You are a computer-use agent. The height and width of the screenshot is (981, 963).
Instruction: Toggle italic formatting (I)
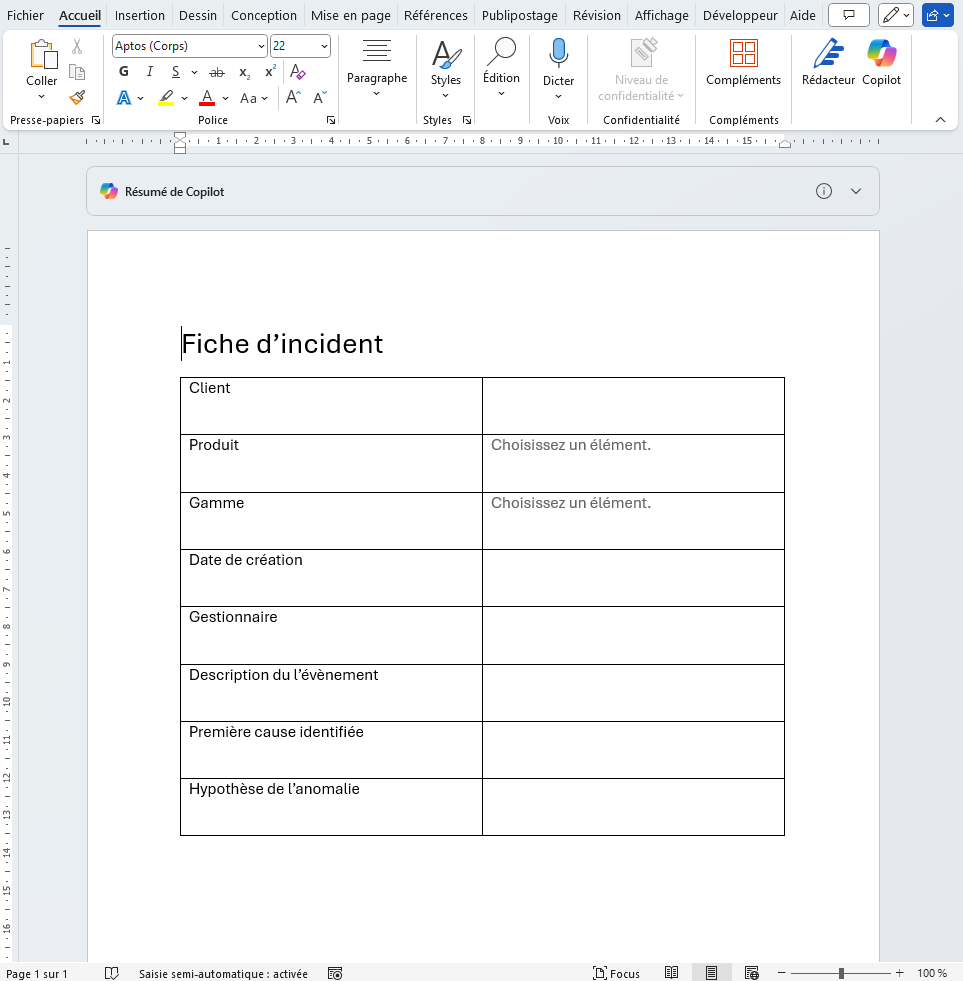pyautogui.click(x=150, y=72)
